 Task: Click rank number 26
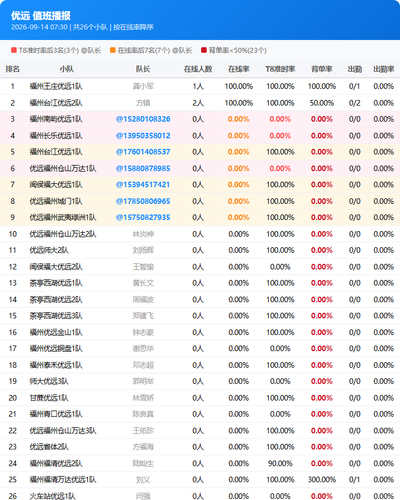[13, 496]
